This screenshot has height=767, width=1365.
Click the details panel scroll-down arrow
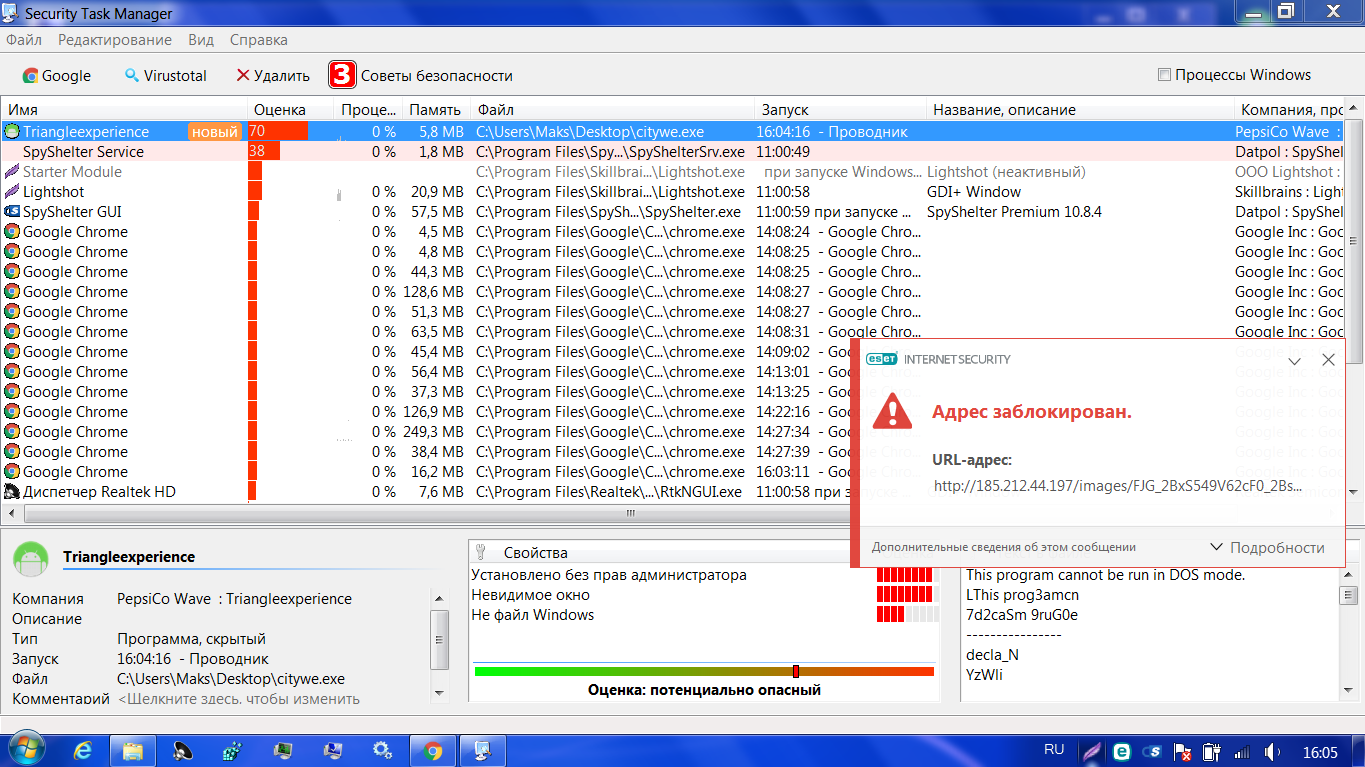tap(439, 691)
